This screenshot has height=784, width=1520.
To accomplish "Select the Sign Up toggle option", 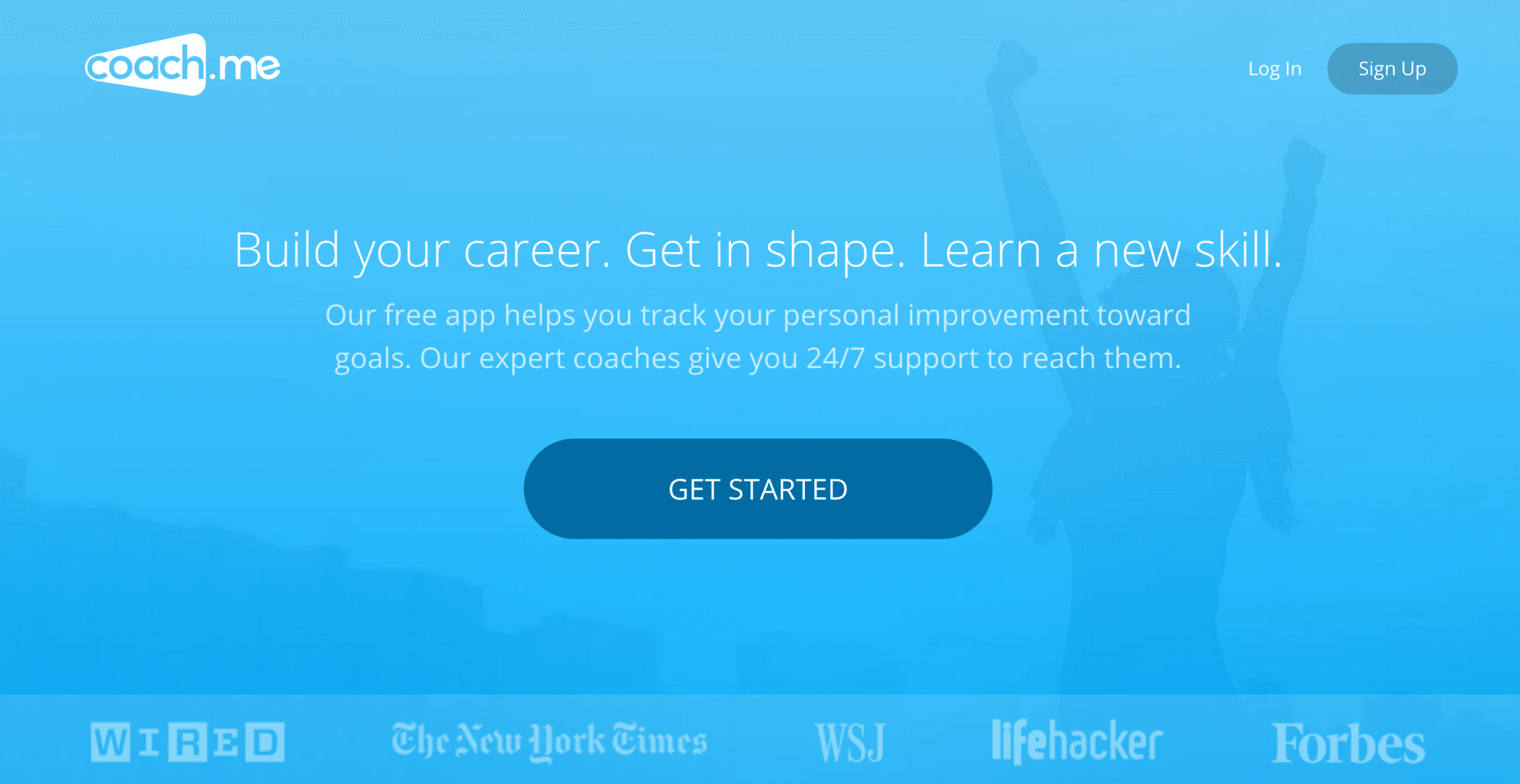I will 1393,68.
